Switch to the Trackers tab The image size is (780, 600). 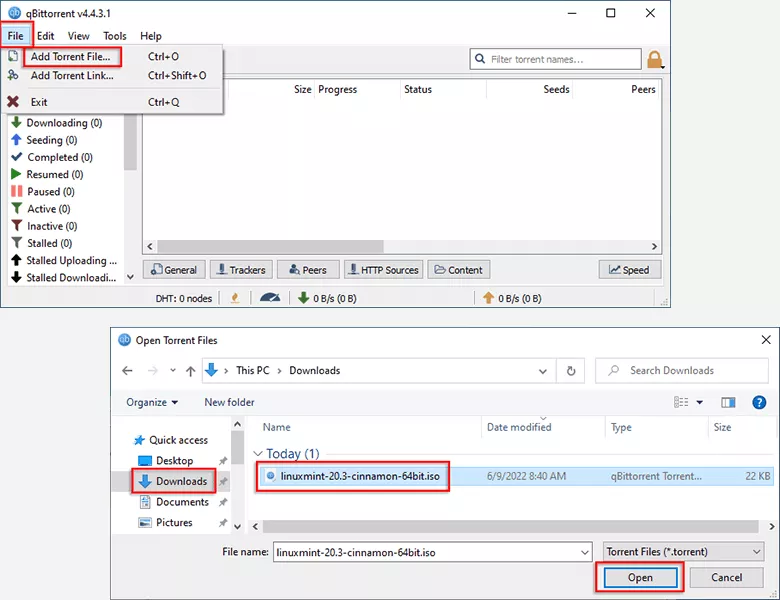pos(241,270)
